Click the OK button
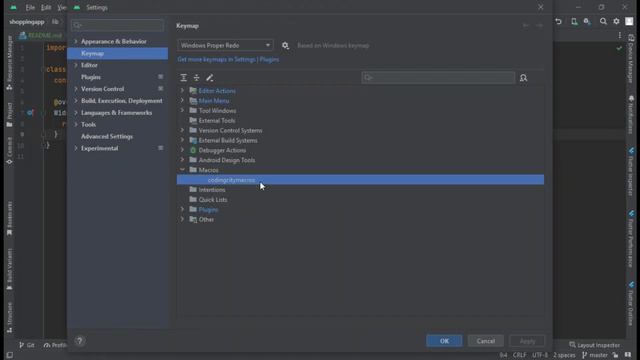640x360 pixels. [444, 341]
